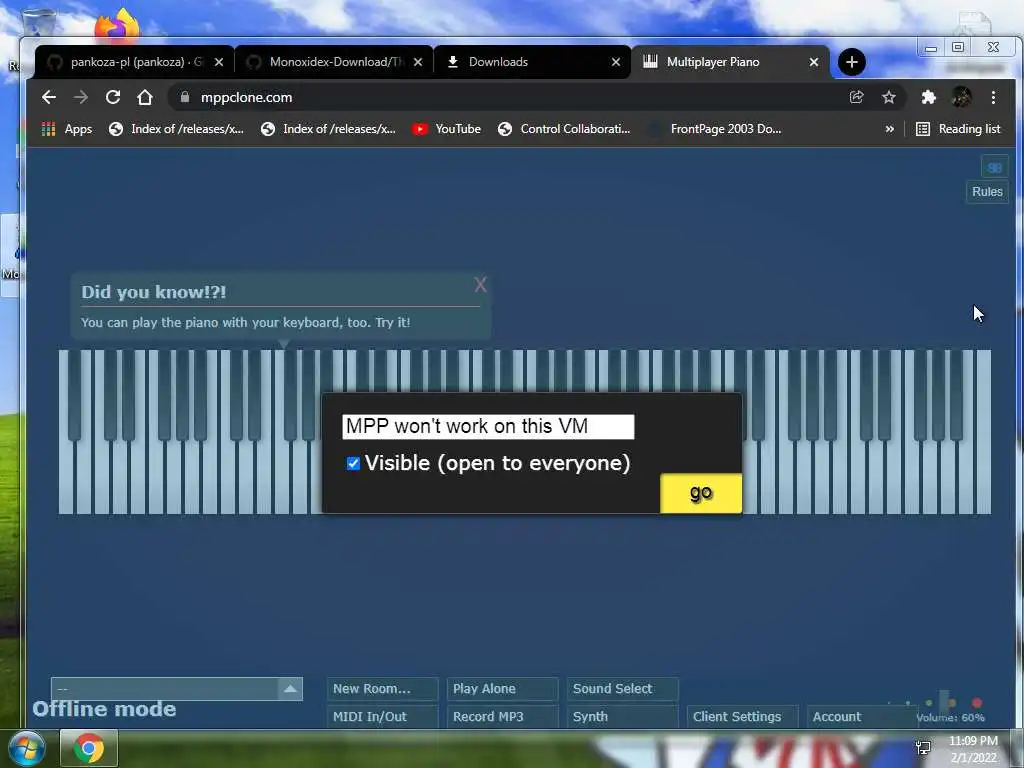Image resolution: width=1024 pixels, height=768 pixels.
Task: Expand hidden bookmarks with the chevron
Action: click(889, 129)
